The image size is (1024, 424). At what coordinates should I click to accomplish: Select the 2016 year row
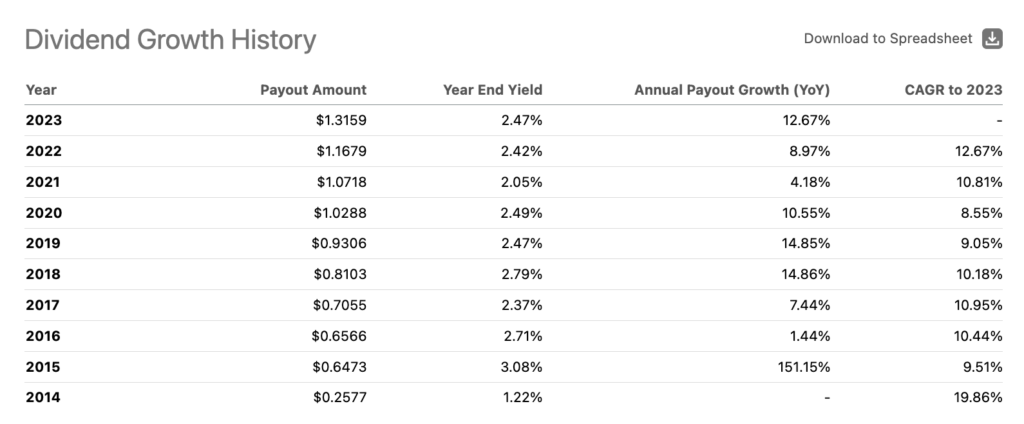[44, 336]
